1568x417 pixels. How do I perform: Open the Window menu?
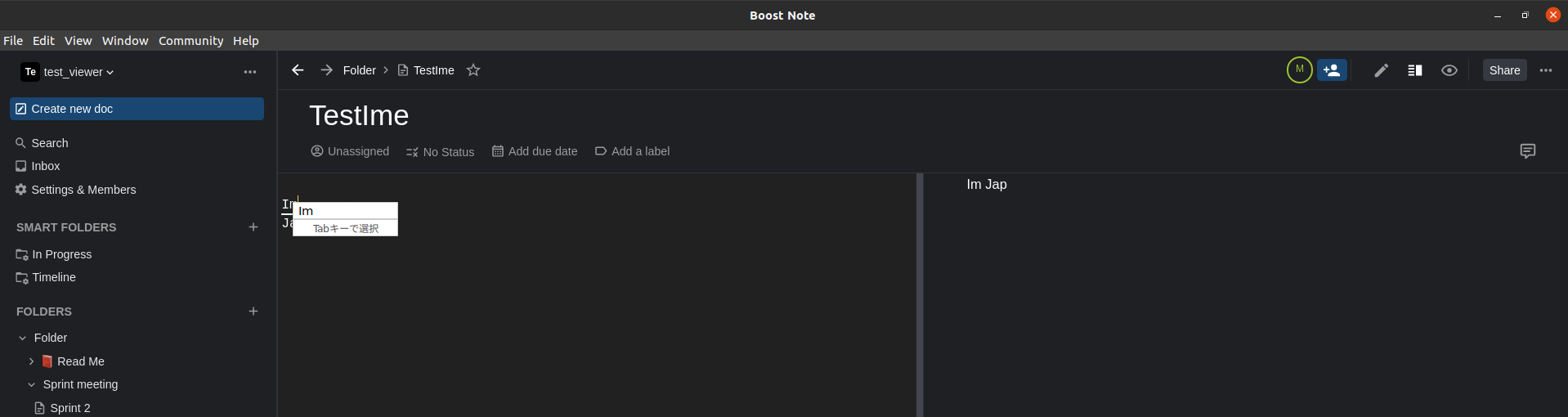pos(125,41)
